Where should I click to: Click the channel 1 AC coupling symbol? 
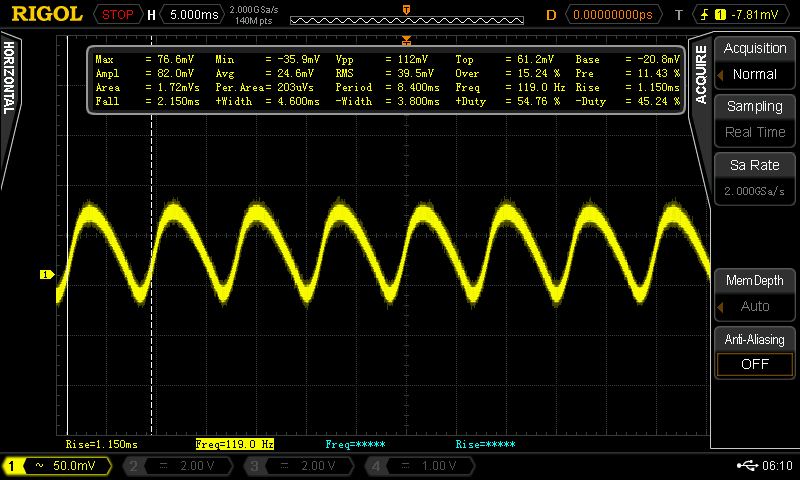(40, 465)
